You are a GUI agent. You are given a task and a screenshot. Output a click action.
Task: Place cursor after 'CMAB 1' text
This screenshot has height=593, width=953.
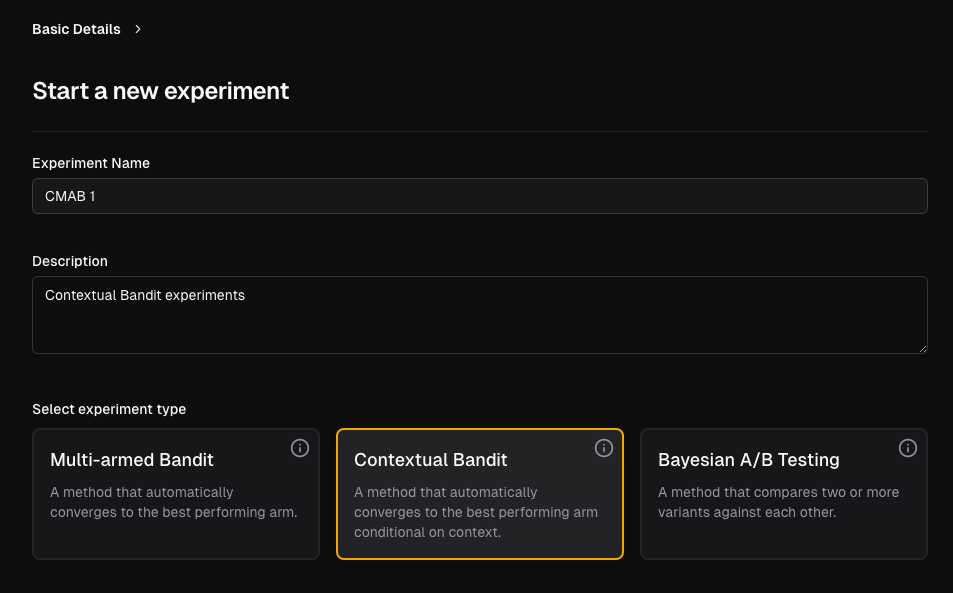pos(96,196)
